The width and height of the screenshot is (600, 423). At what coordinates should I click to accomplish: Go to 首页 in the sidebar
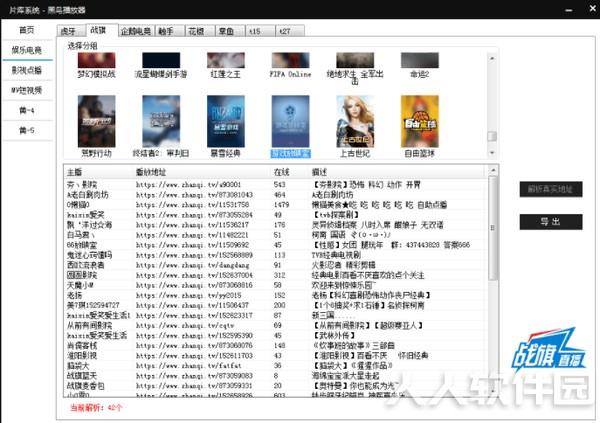[27, 30]
